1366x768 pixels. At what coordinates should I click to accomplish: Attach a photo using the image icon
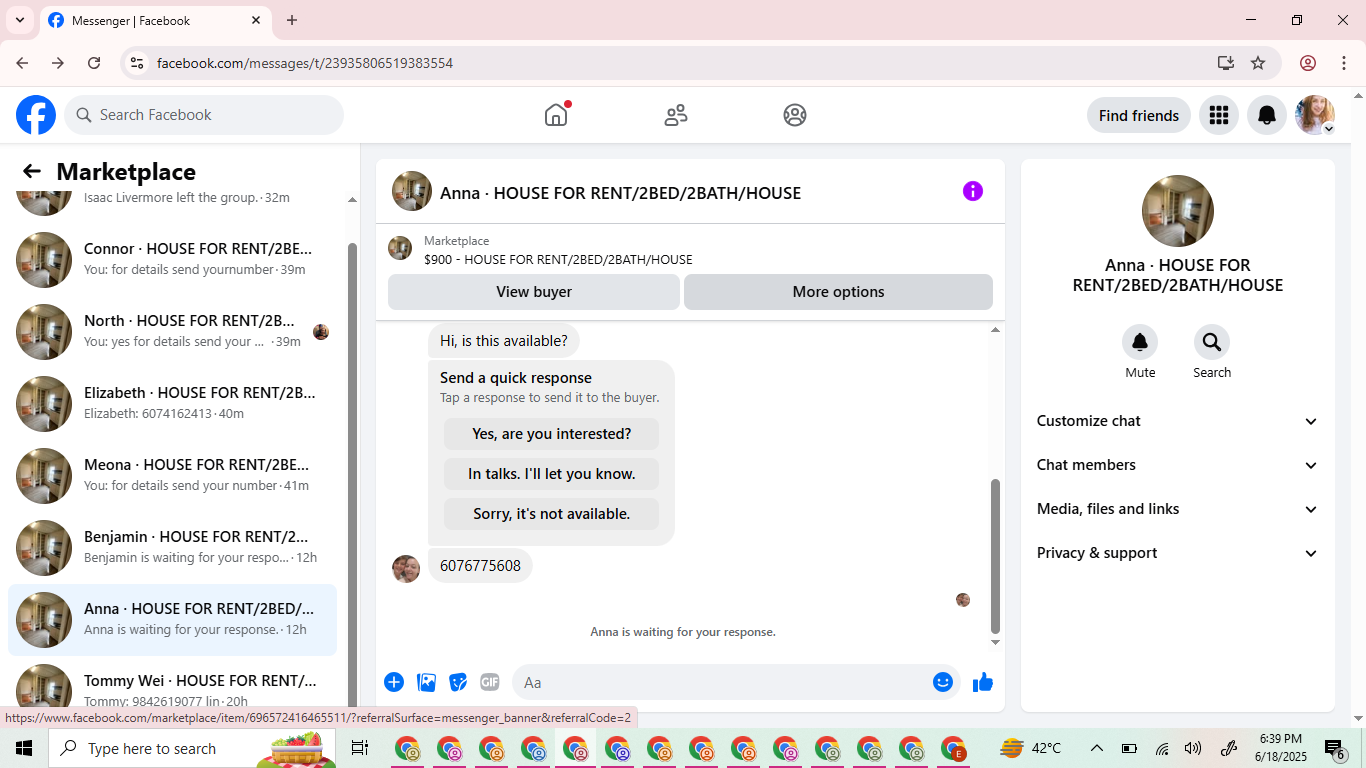427,682
